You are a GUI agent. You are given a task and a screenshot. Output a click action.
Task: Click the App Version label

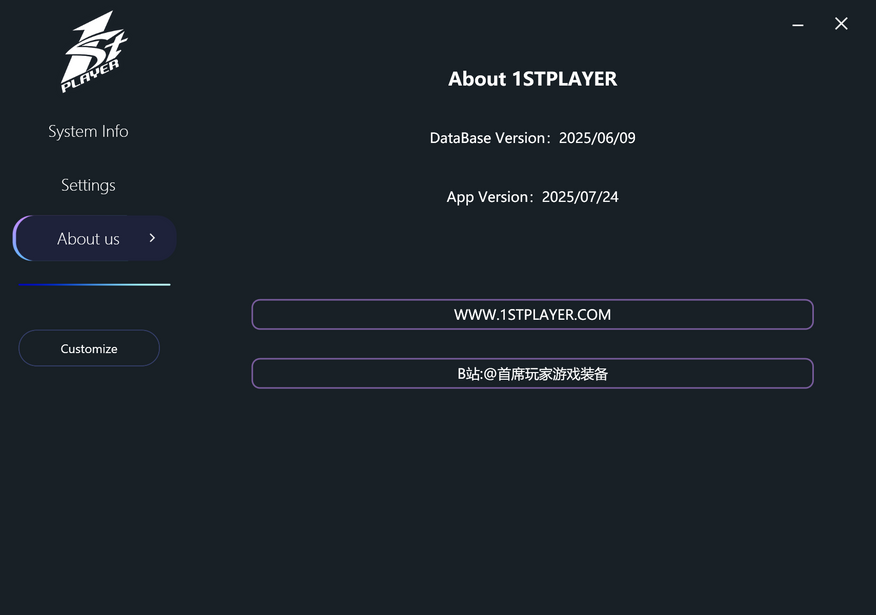[x=489, y=197]
